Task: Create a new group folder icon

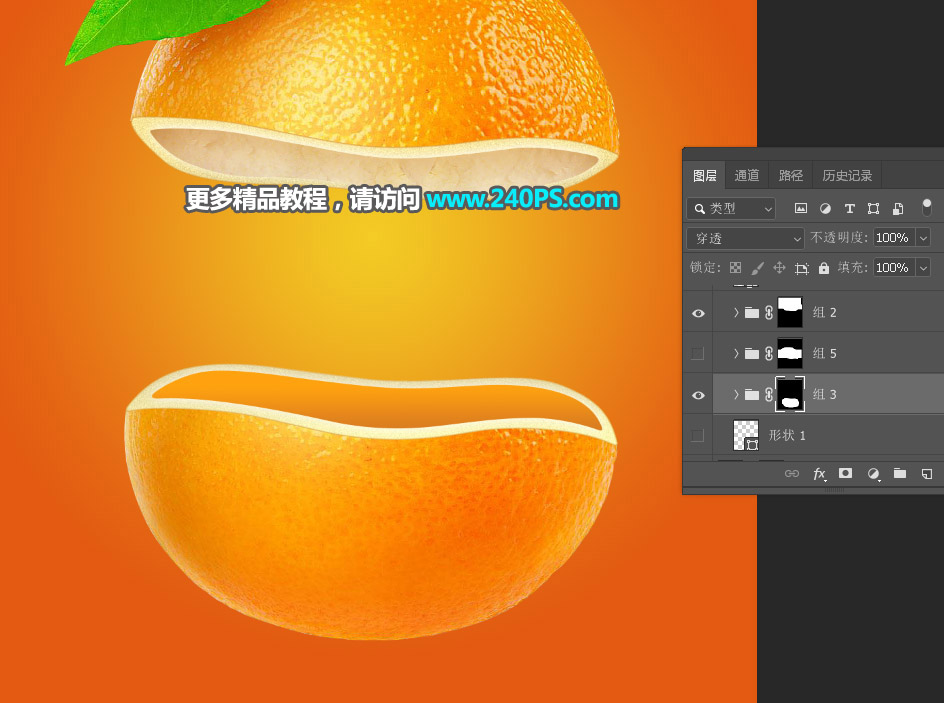Action: 900,473
